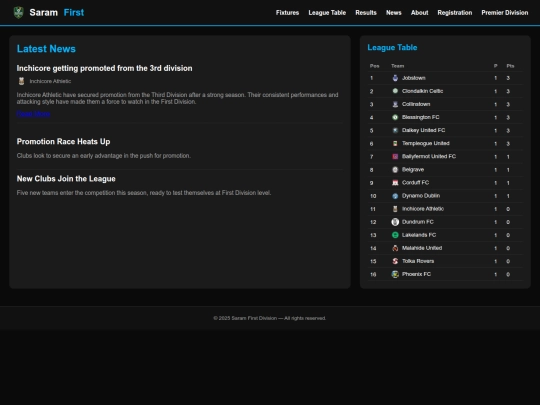Open the Fixtures nav item

point(287,13)
